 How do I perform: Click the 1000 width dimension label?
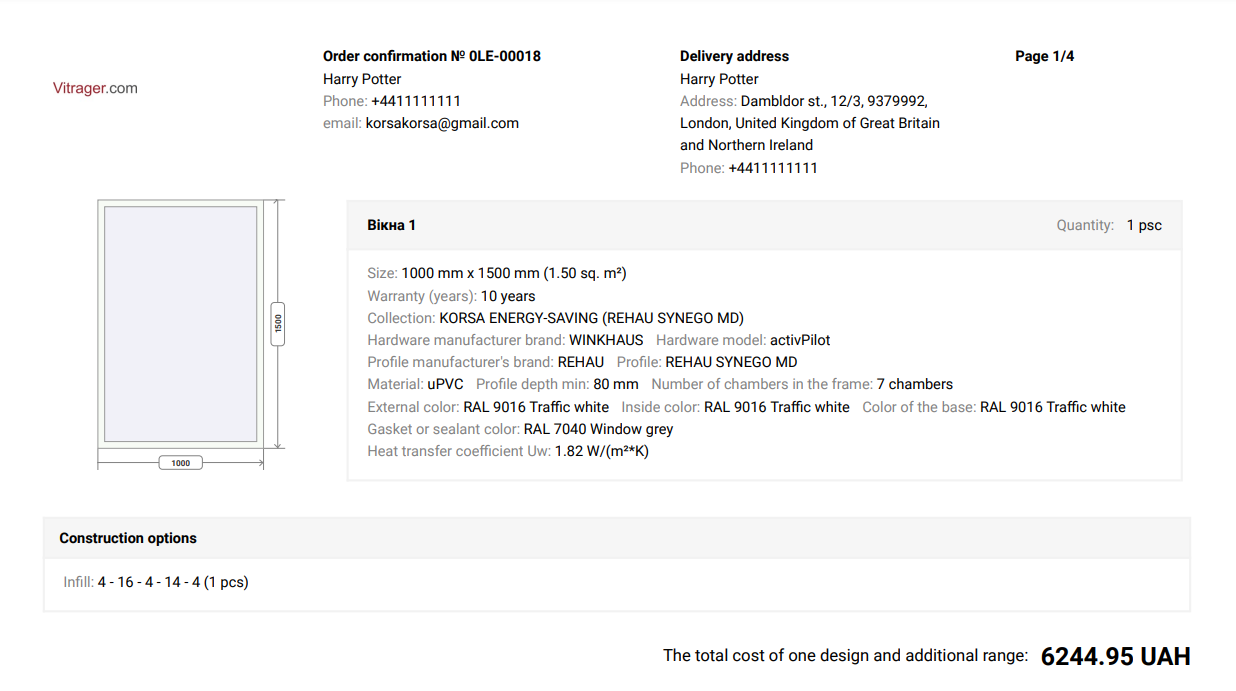coord(181,463)
